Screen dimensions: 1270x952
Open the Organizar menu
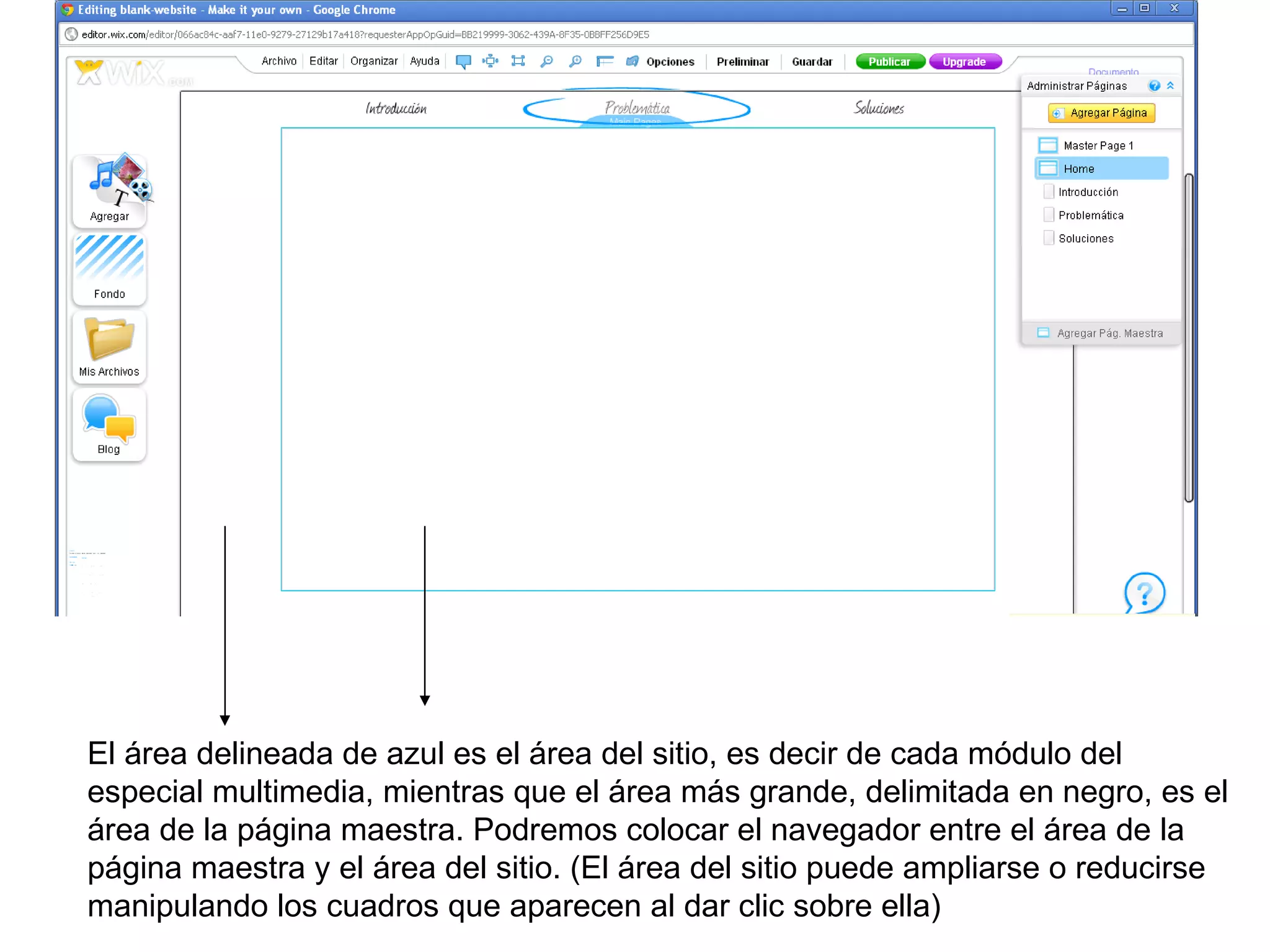tap(374, 61)
